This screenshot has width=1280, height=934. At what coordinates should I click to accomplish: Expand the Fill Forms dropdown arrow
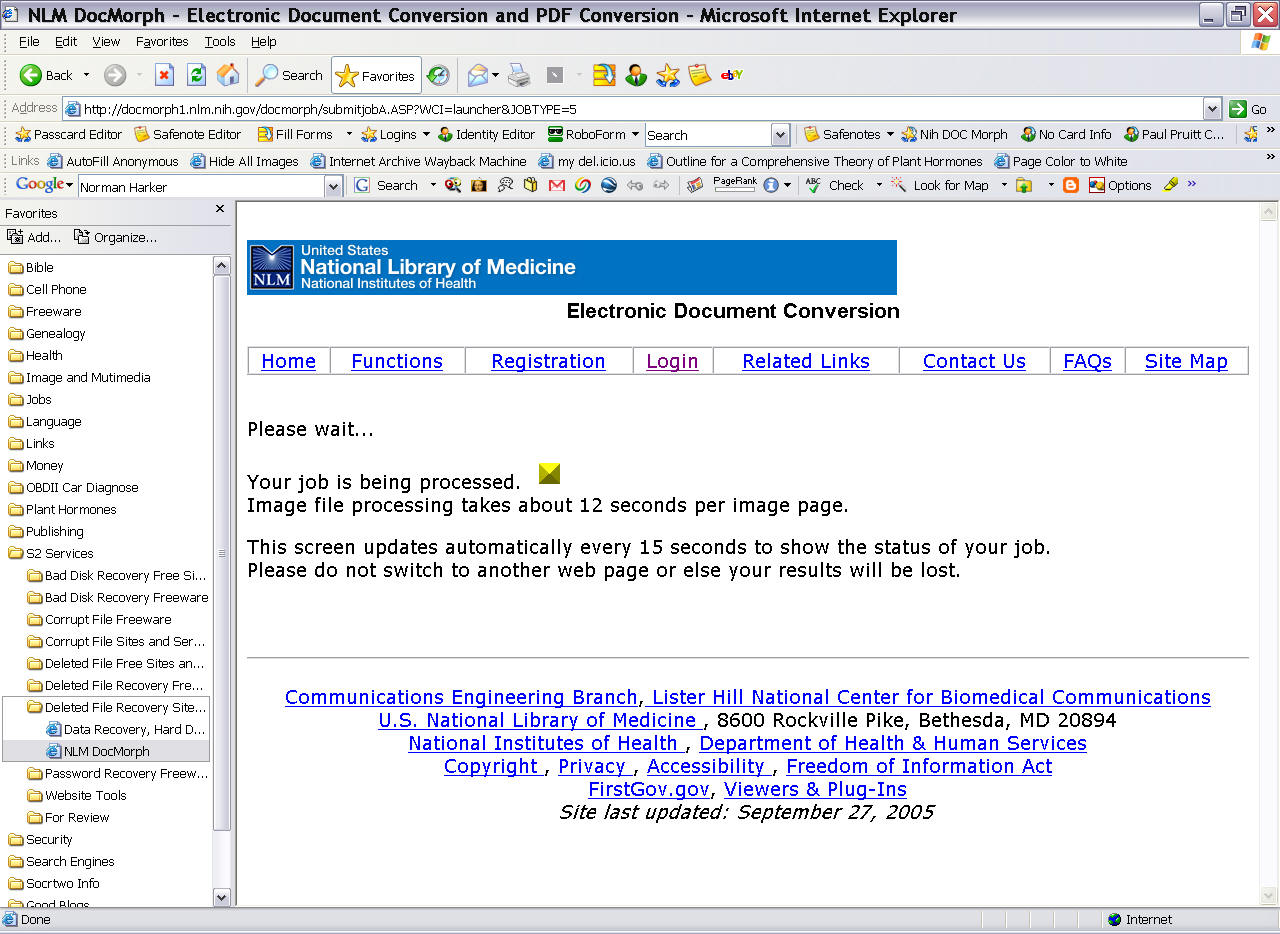pyautogui.click(x=349, y=134)
